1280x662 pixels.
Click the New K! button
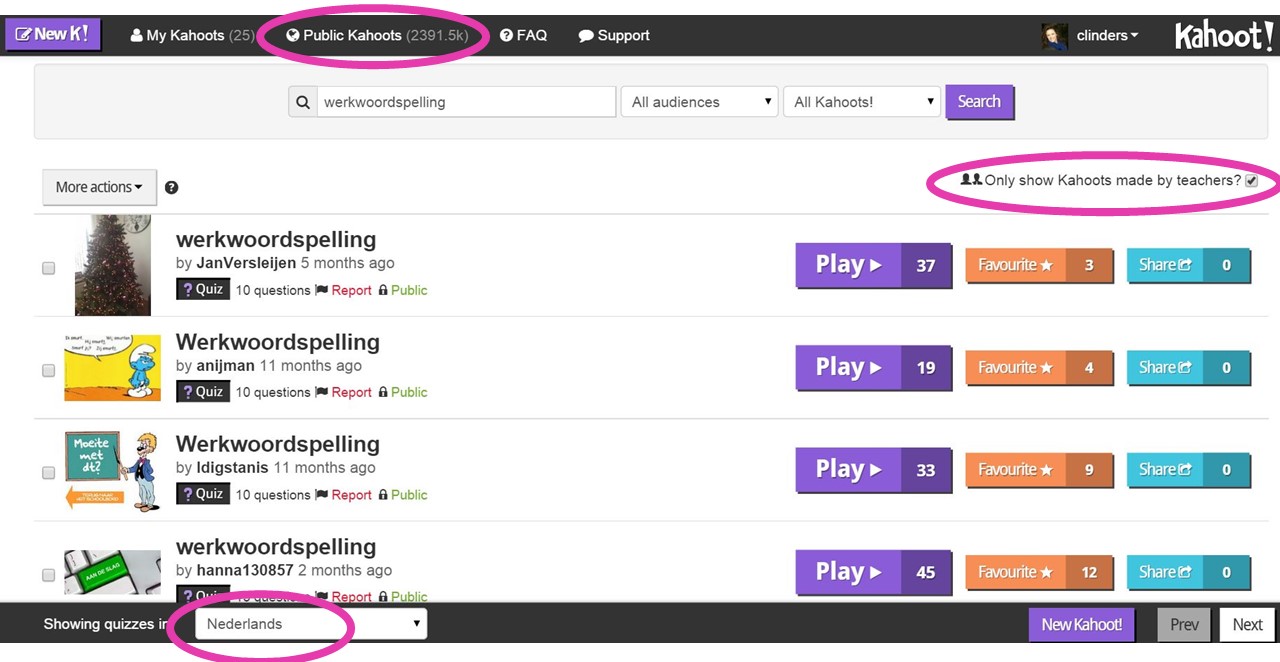tap(53, 34)
